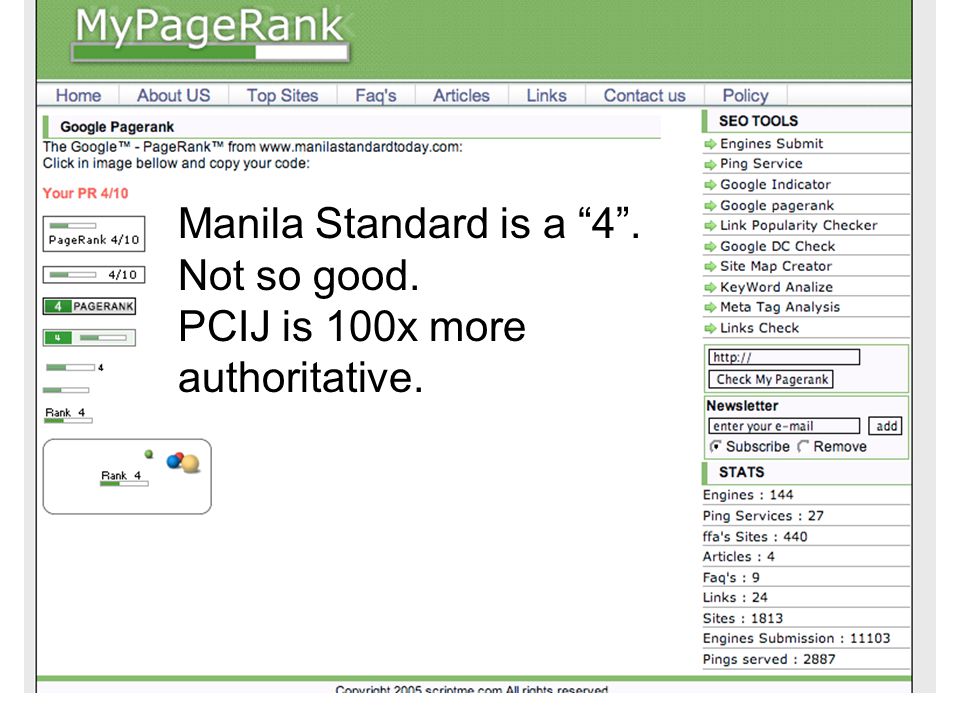Click the 'Google Pagerank' section heading
Viewport: 960px width, 720px height.
coord(117,127)
